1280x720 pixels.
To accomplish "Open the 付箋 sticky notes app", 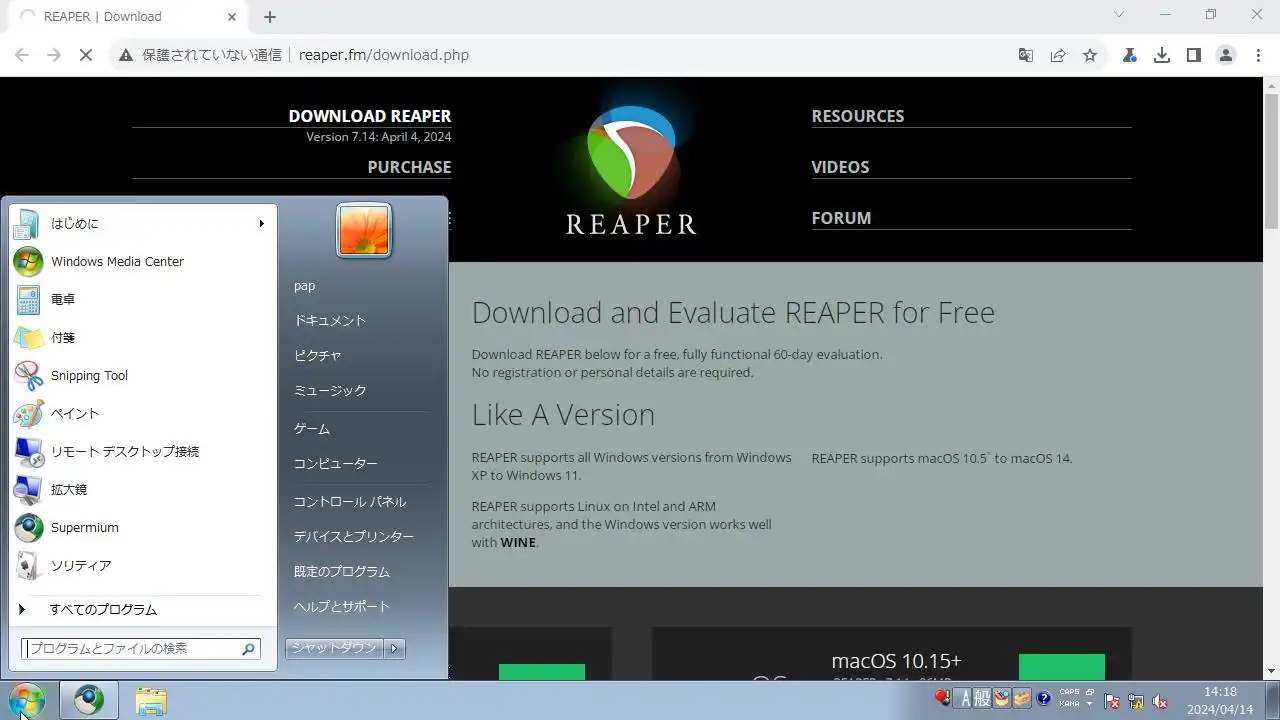I will coord(143,338).
